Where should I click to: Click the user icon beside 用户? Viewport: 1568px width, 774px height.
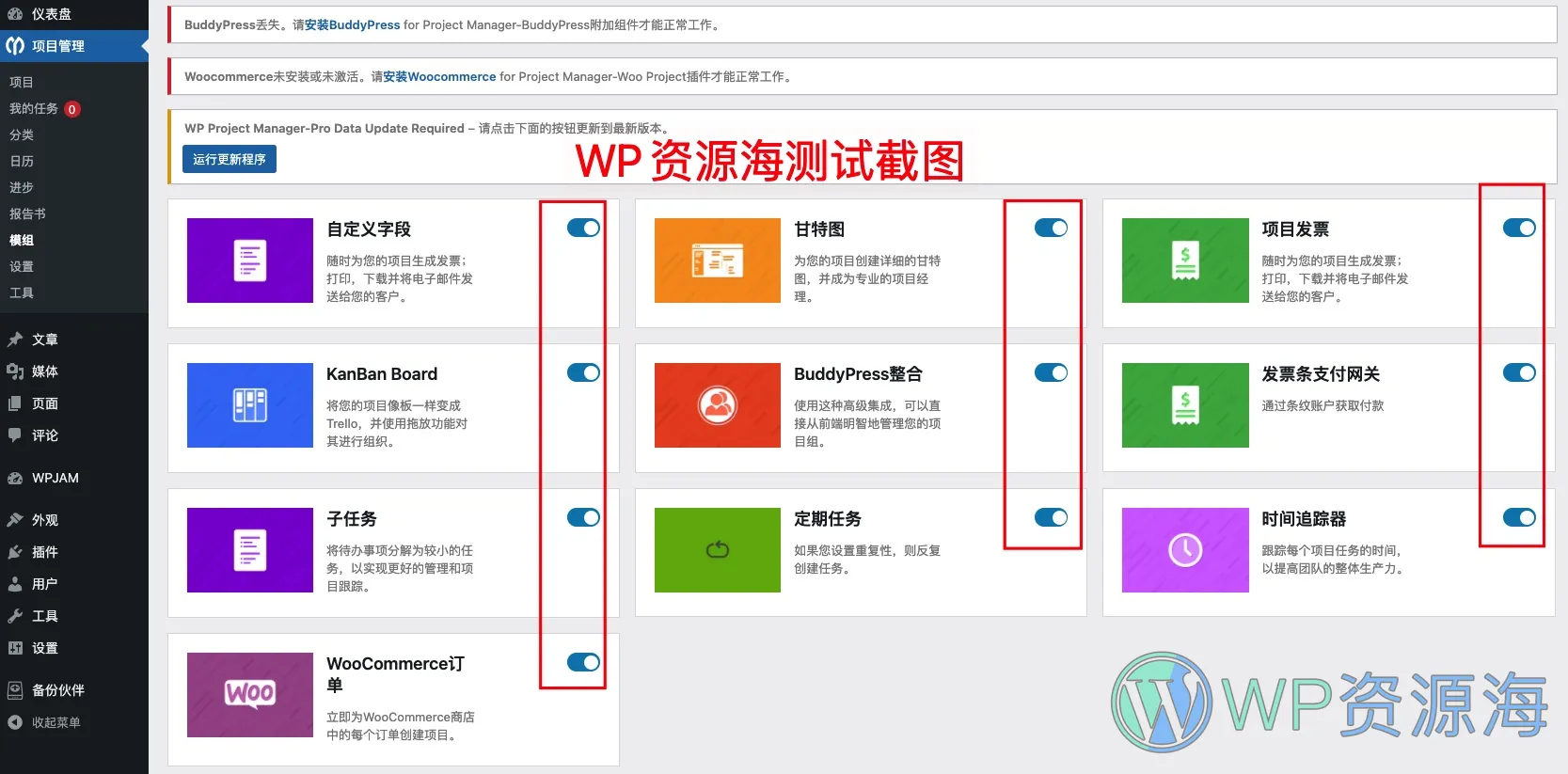click(x=15, y=584)
